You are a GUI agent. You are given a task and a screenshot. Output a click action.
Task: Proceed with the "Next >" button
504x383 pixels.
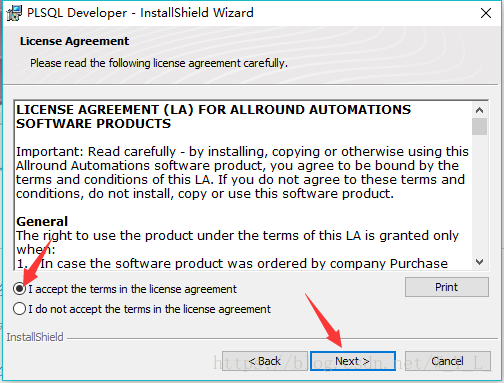click(x=353, y=361)
